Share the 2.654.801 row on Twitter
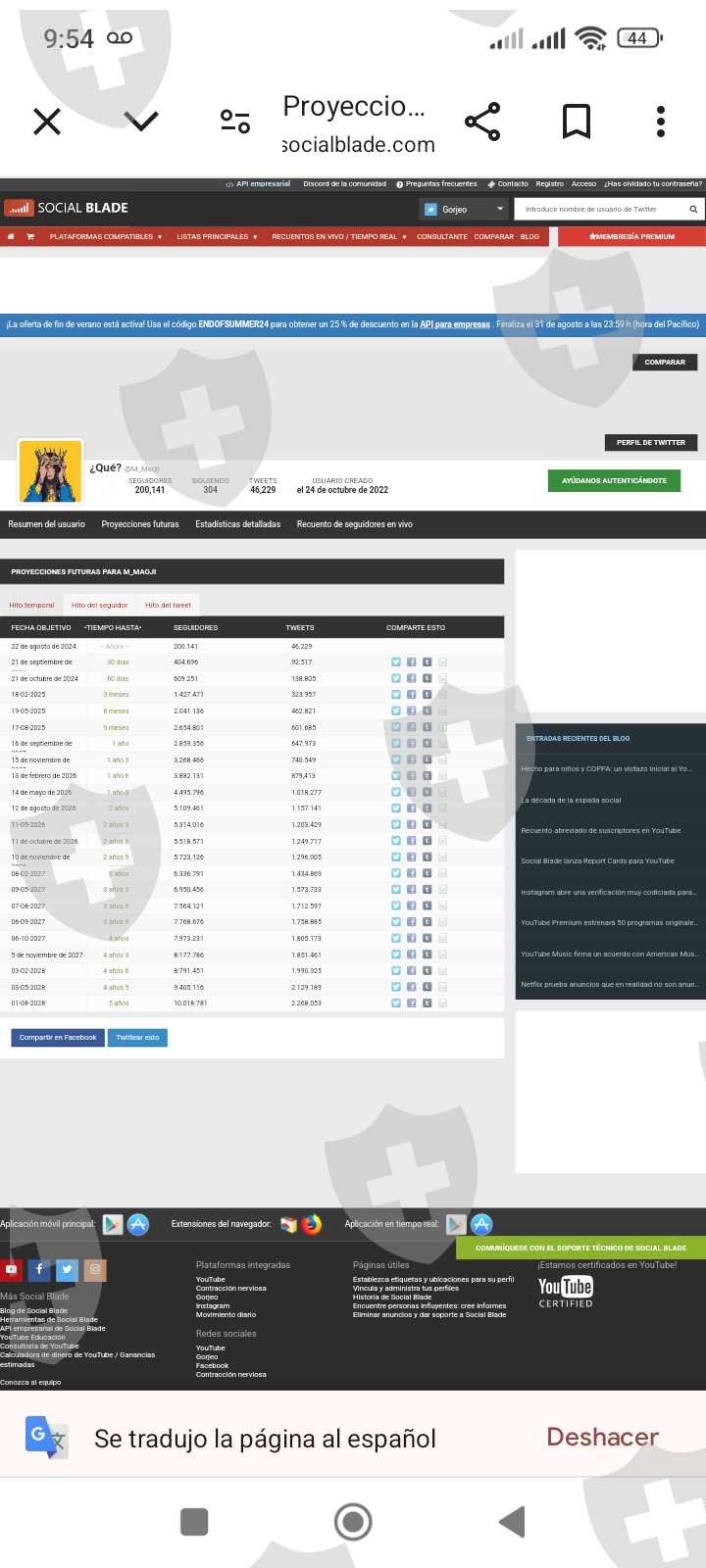This screenshot has width=706, height=1568. (396, 727)
